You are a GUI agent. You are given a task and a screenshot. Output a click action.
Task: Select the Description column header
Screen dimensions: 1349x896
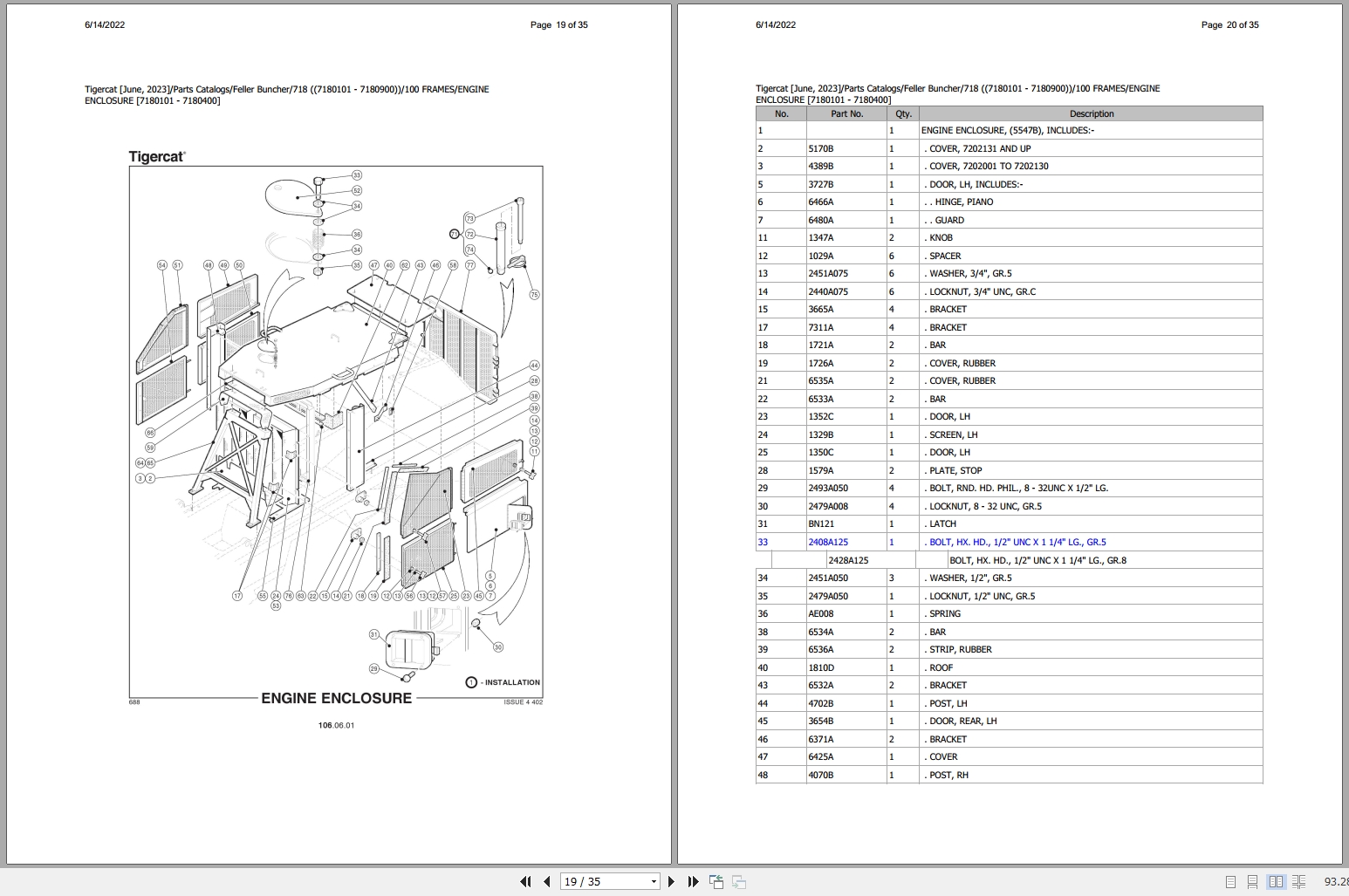coord(1091,113)
